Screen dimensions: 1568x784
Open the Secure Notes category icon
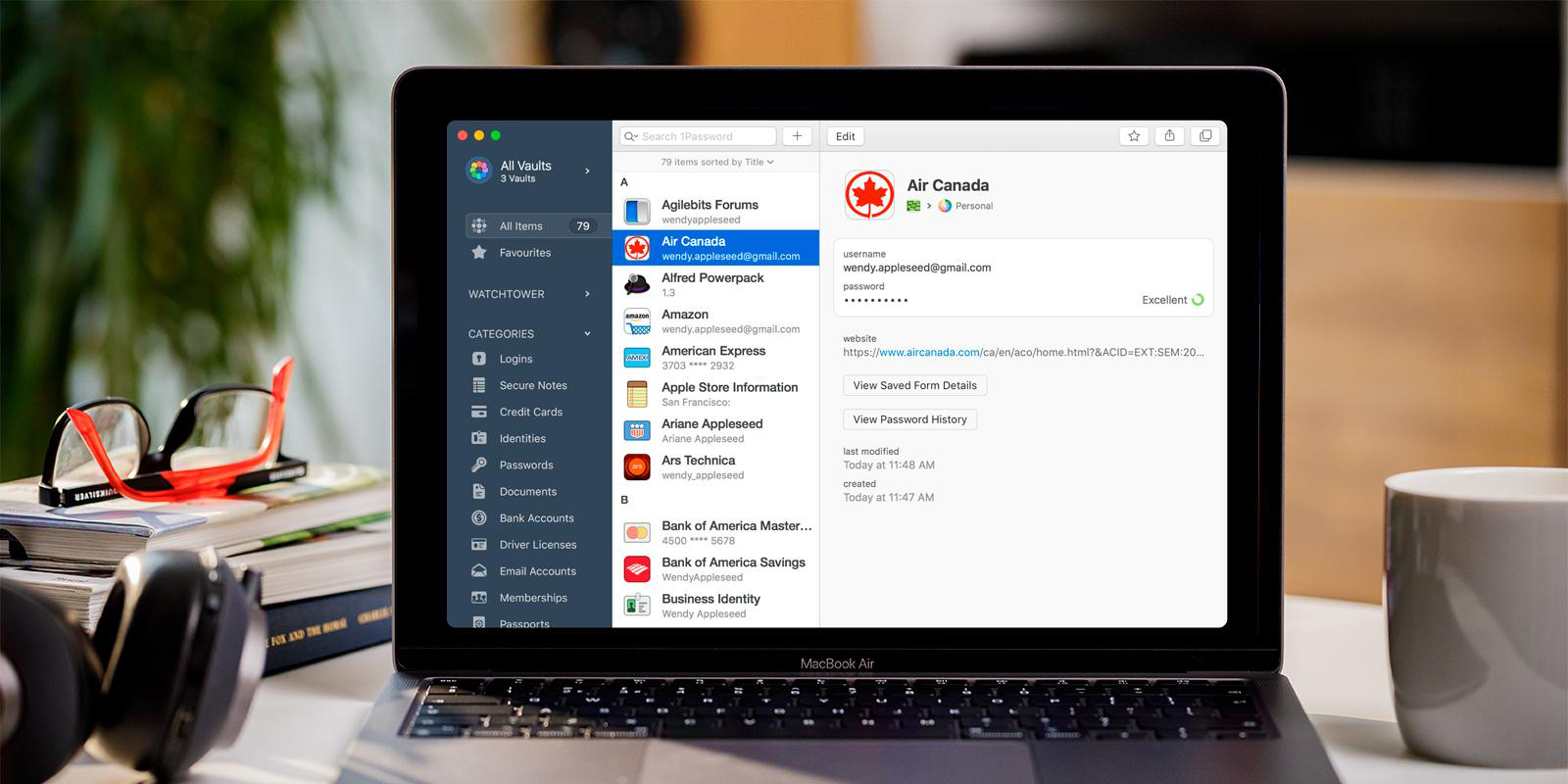tap(479, 385)
